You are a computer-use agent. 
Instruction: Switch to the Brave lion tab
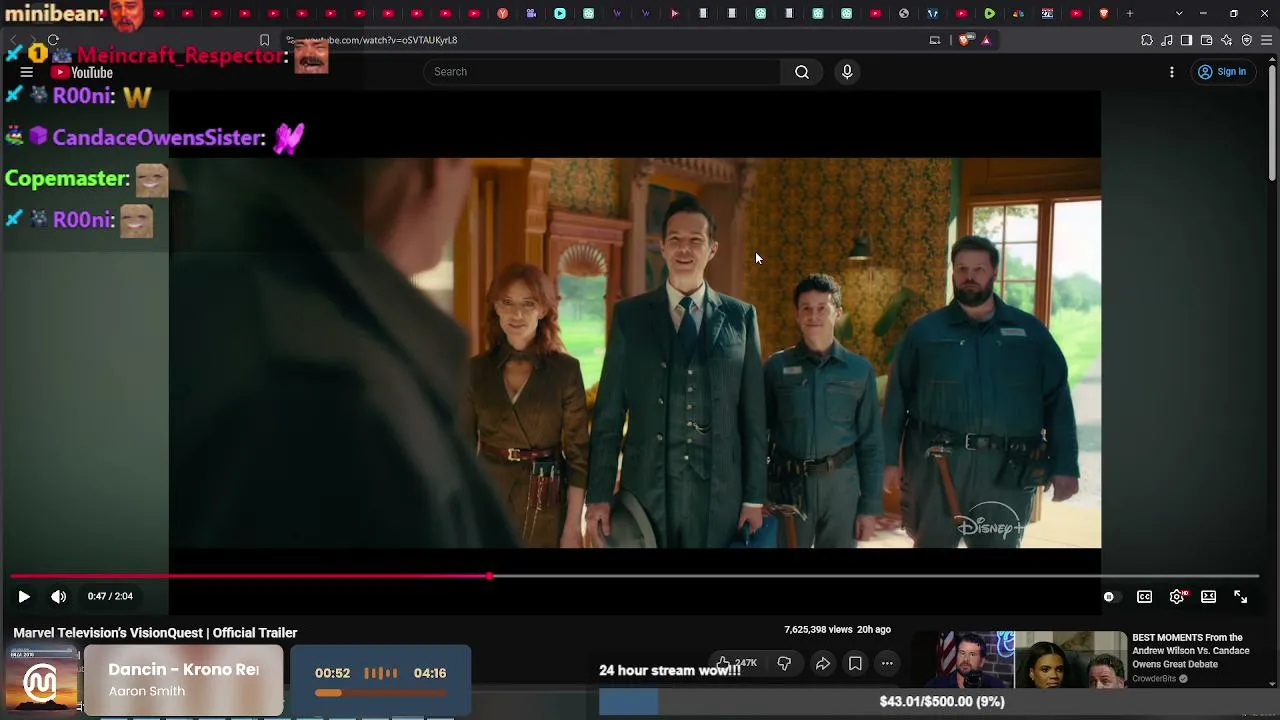click(x=1104, y=13)
